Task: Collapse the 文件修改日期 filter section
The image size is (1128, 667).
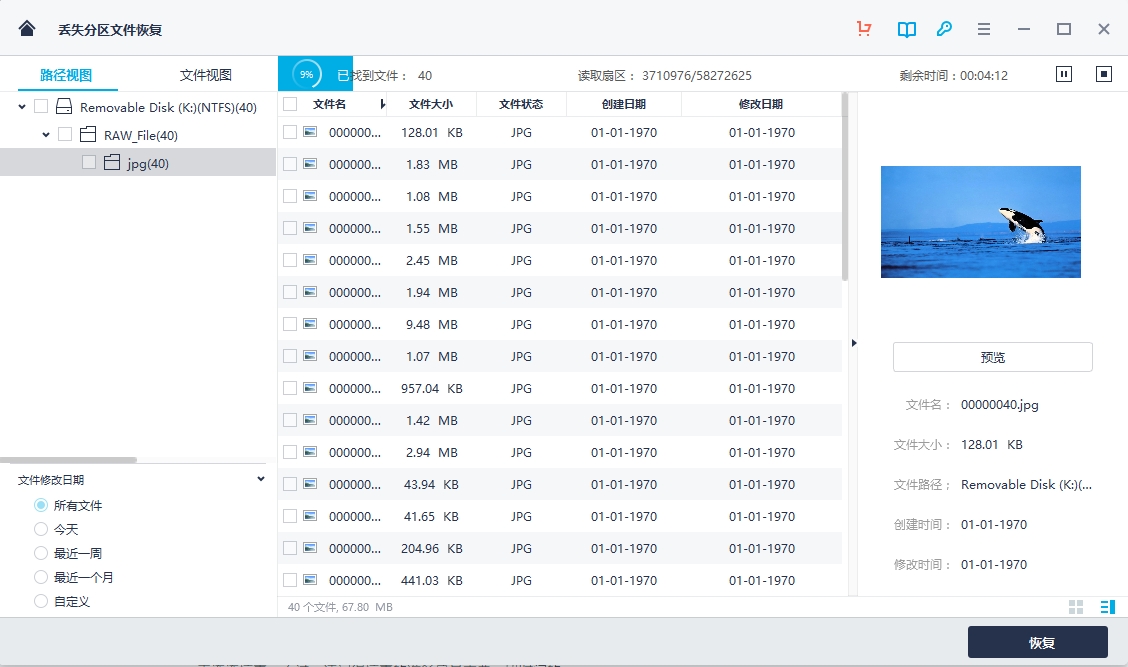Action: click(x=261, y=479)
